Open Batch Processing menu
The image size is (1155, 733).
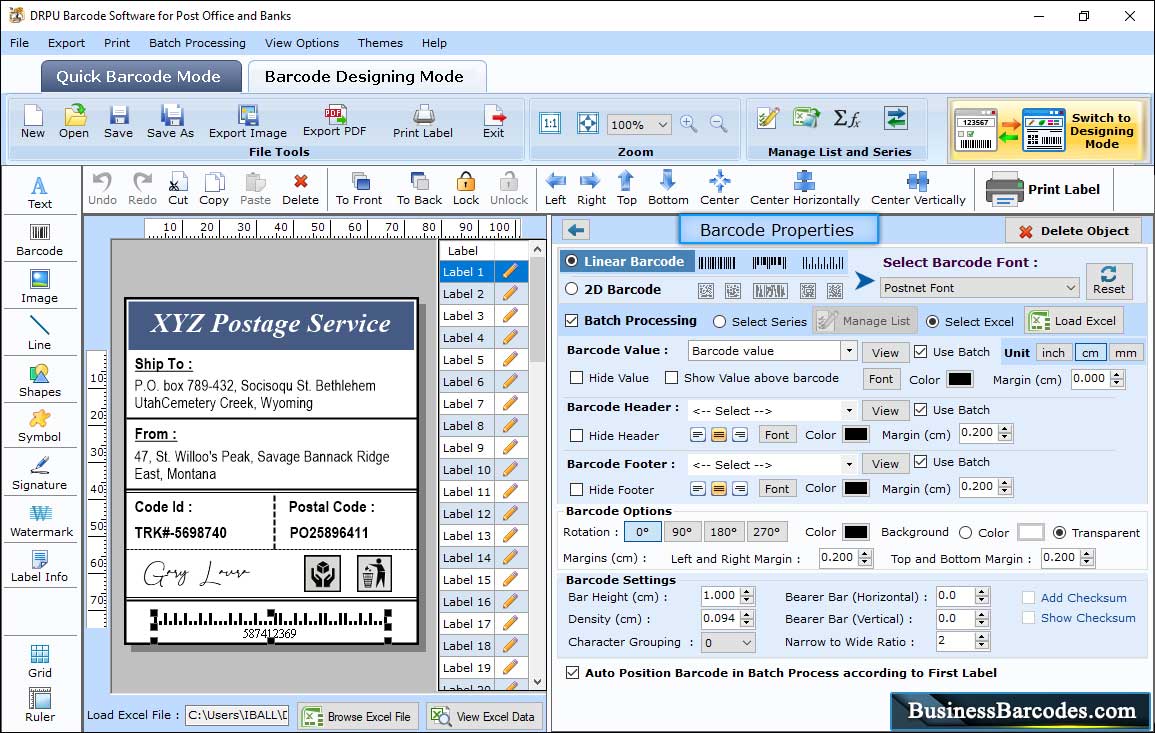197,43
